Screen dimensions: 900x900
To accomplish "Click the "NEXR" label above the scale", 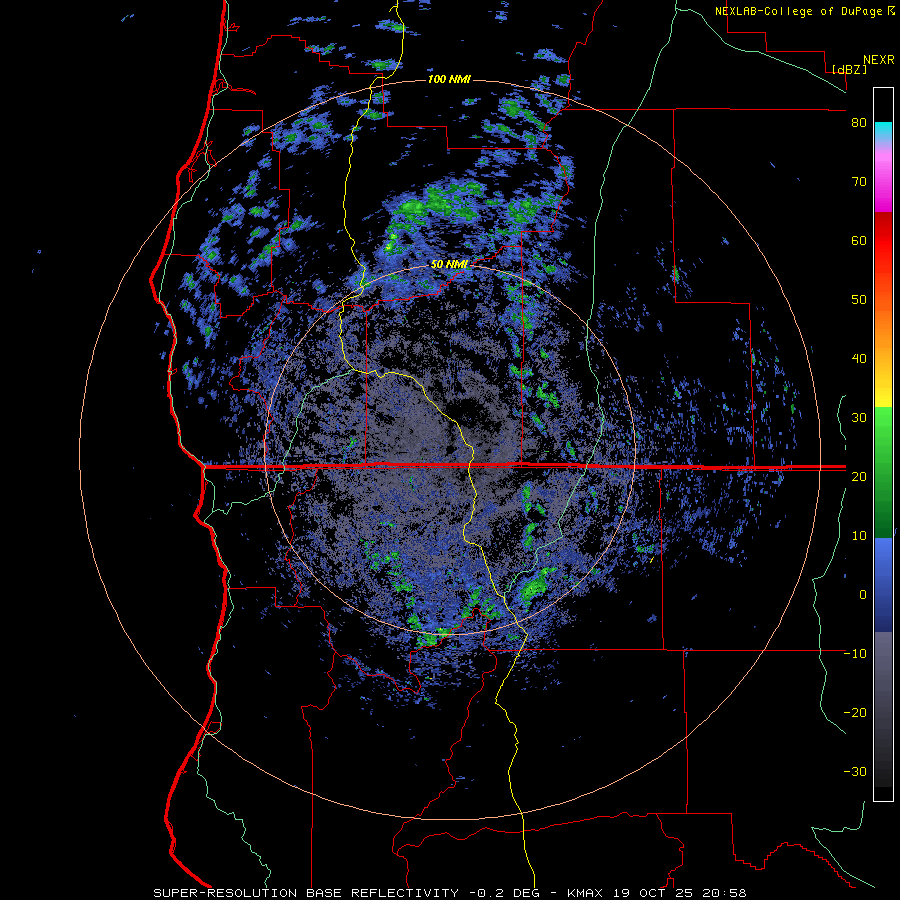I will (879, 60).
